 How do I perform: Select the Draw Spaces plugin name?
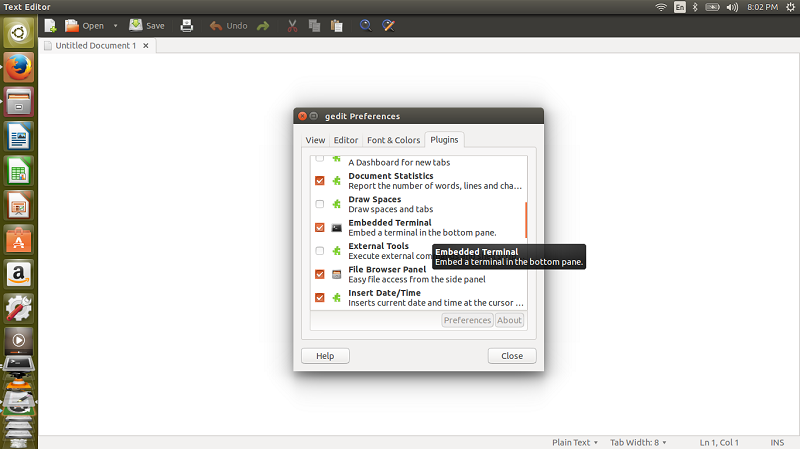click(x=374, y=199)
